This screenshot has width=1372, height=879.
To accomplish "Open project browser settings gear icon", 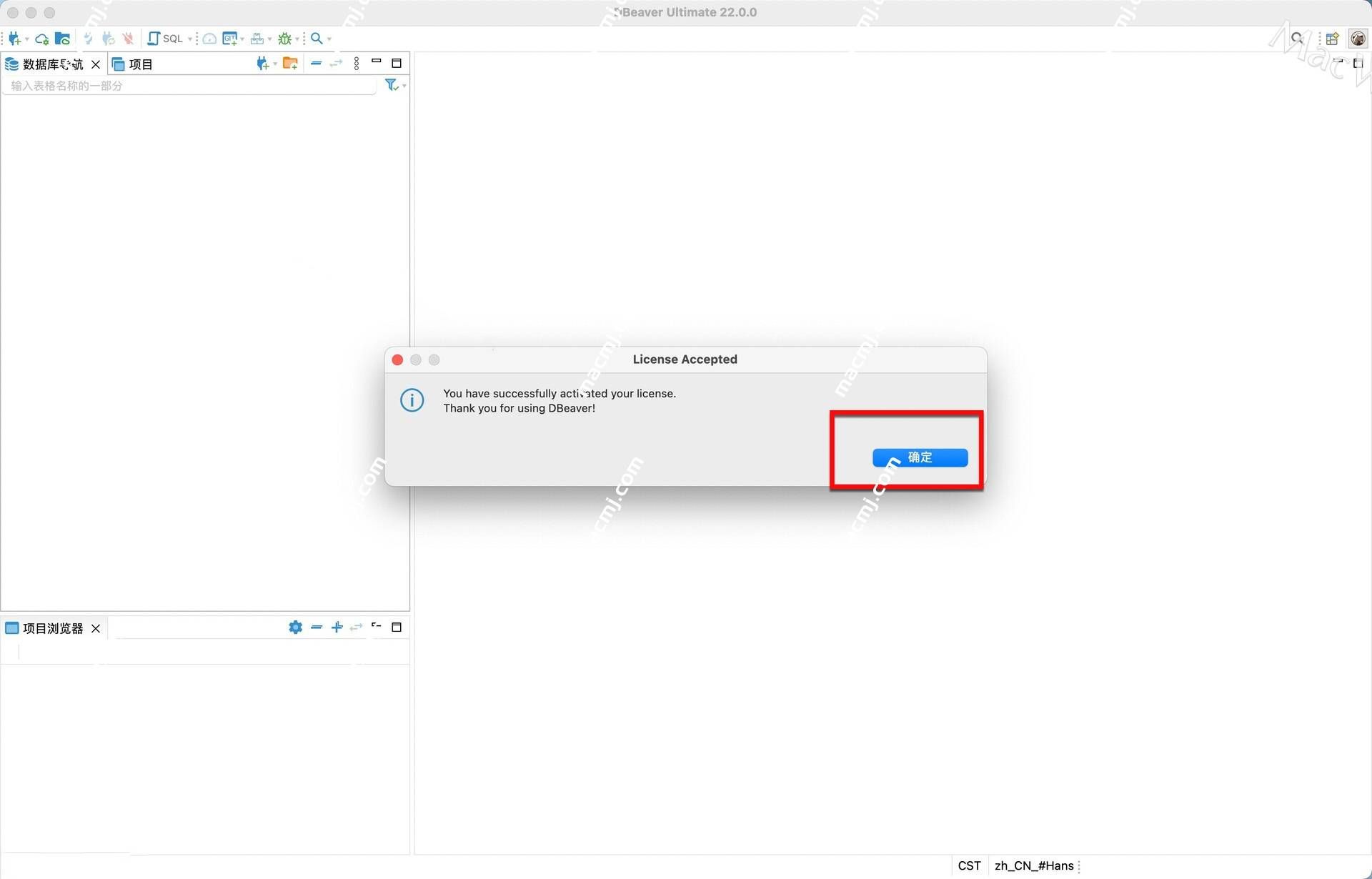I will tap(295, 627).
